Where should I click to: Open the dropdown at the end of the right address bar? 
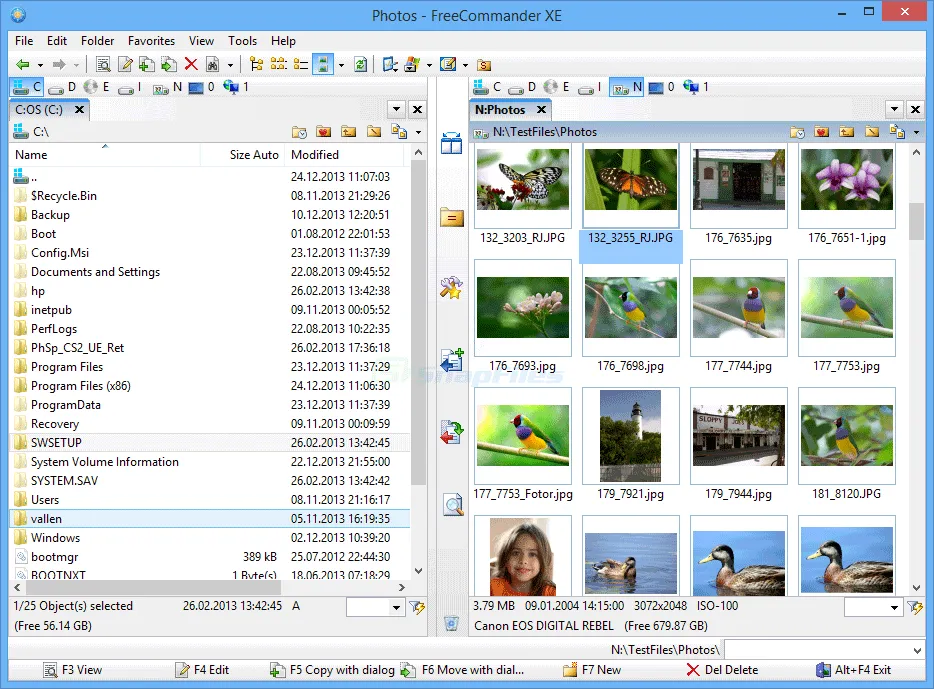(x=916, y=132)
